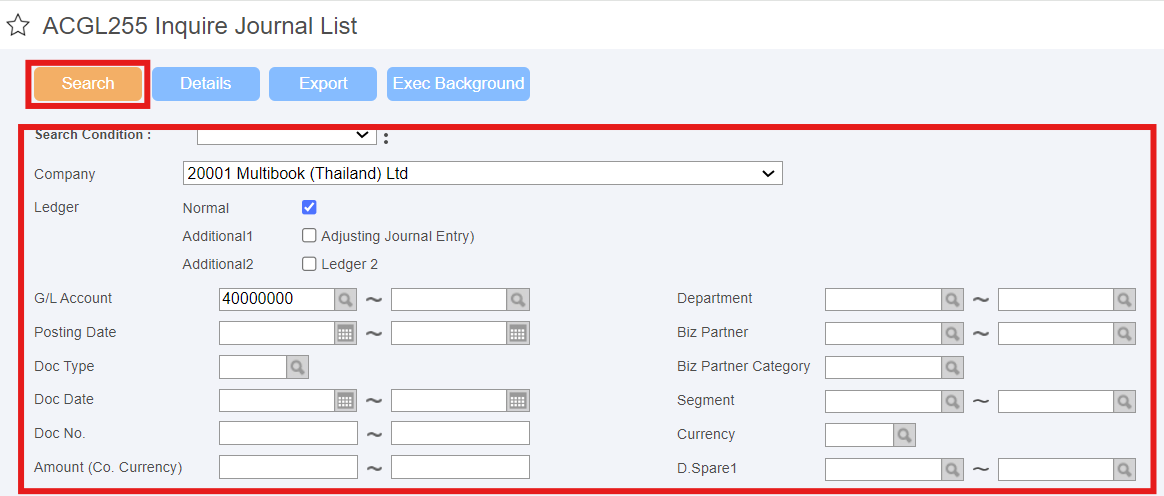Open lookup for G/L Account to field
This screenshot has width=1164, height=496.
518,299
